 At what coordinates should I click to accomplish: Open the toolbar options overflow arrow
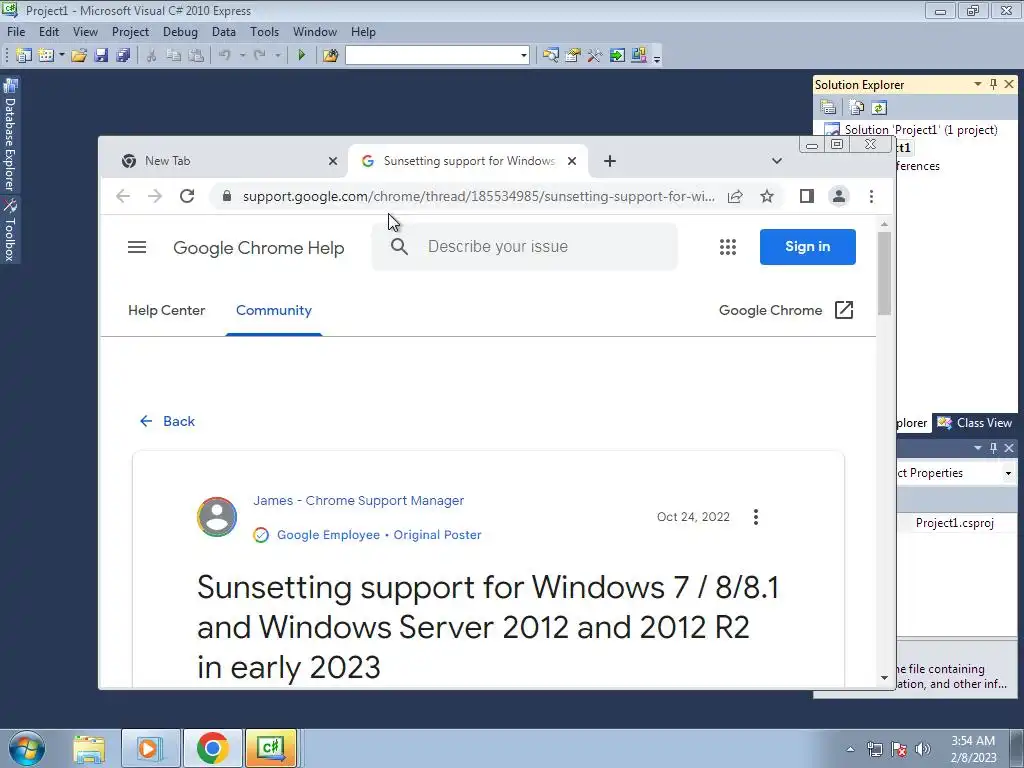pyautogui.click(x=657, y=58)
